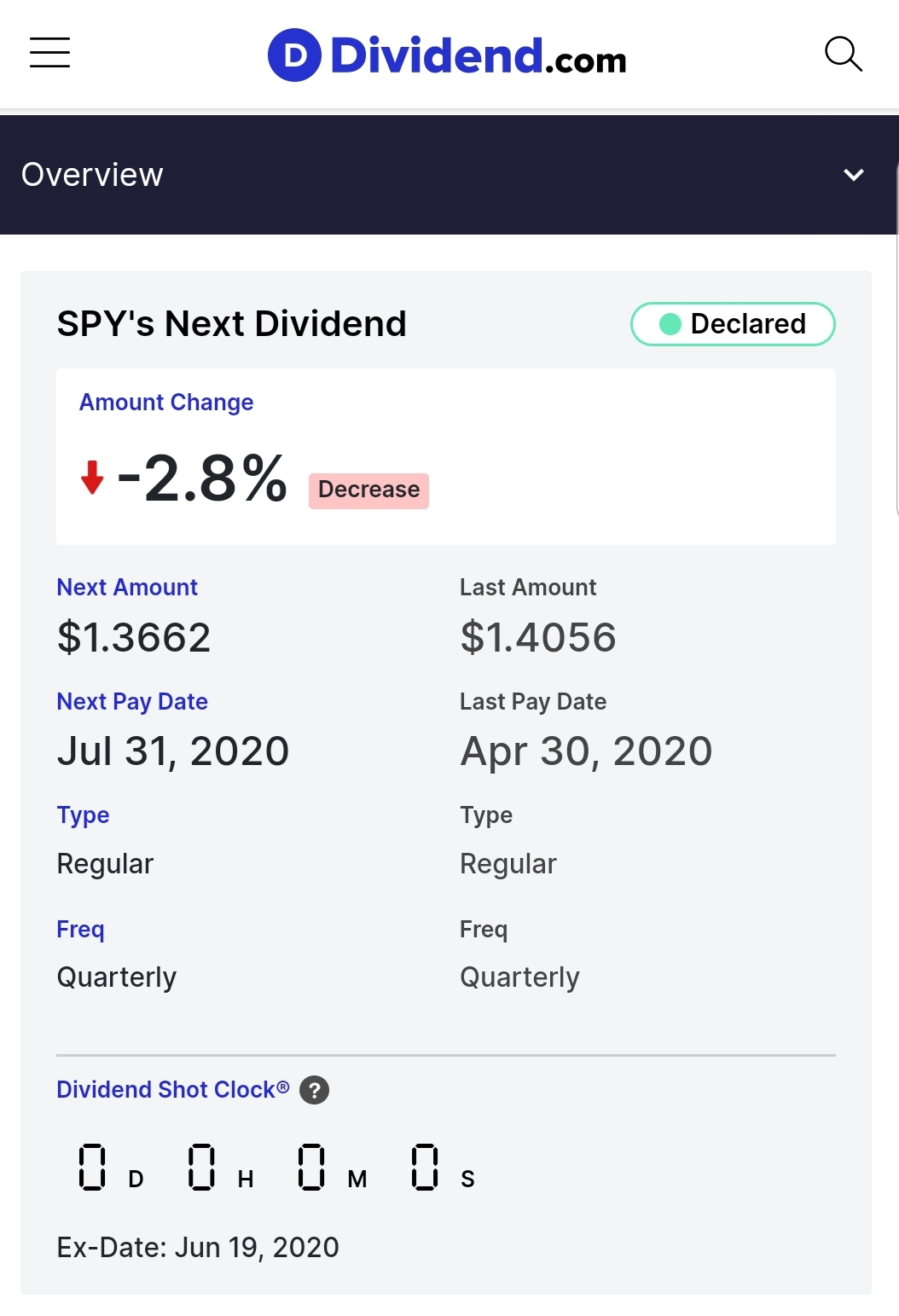Viewport: 899px width, 1316px height.
Task: Select the $1.3662 next amount value
Action: point(134,638)
